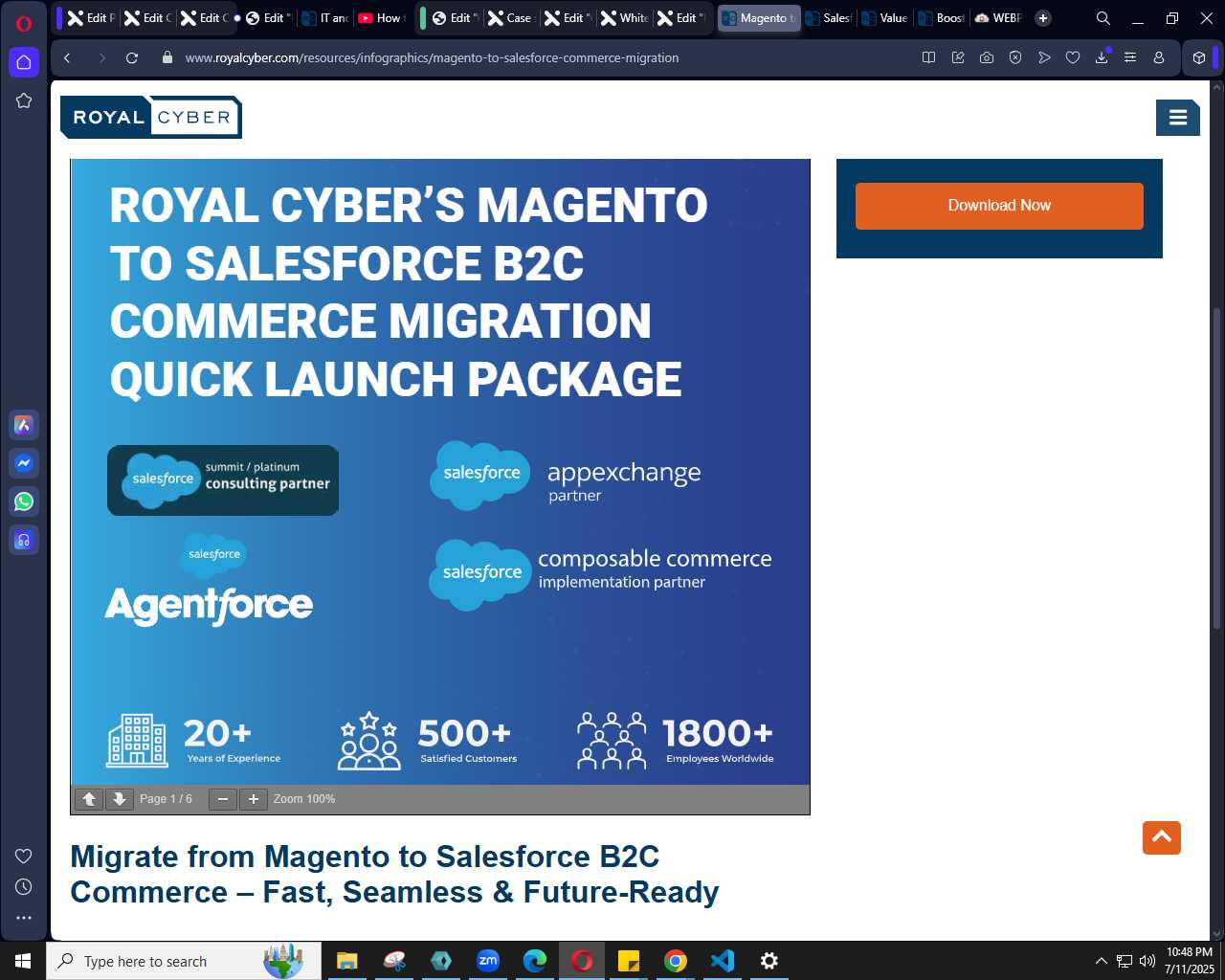Open Microsoft Edge from taskbar
The width and height of the screenshot is (1225, 980).
click(535, 961)
